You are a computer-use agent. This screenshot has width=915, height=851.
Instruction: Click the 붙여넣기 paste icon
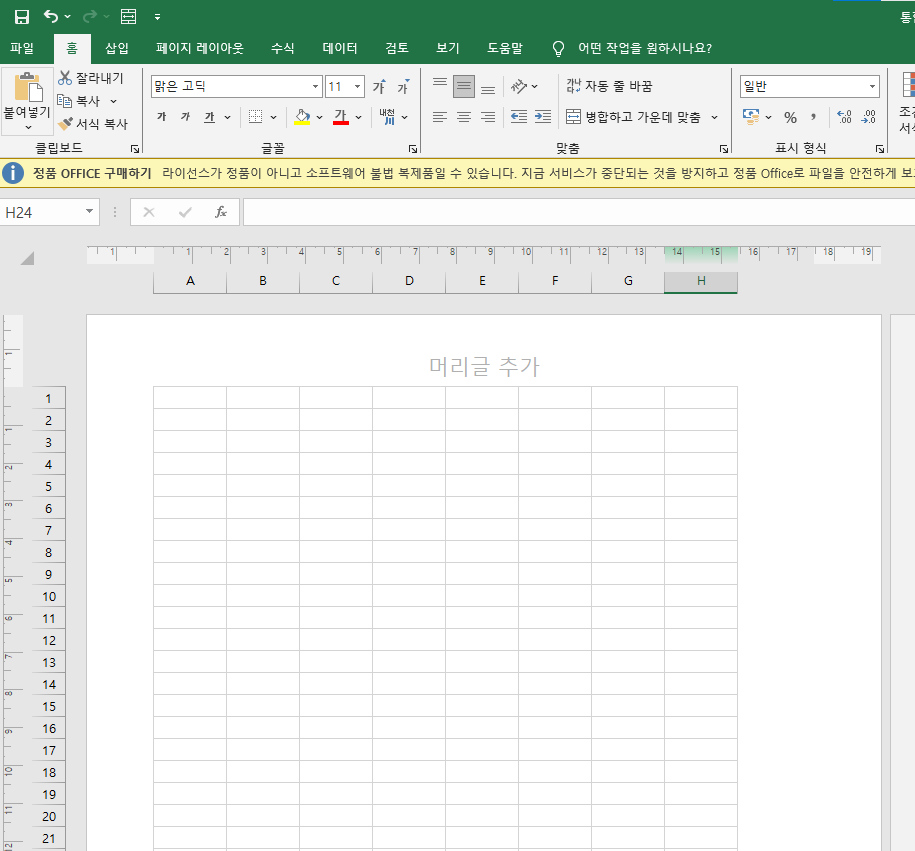(x=27, y=88)
